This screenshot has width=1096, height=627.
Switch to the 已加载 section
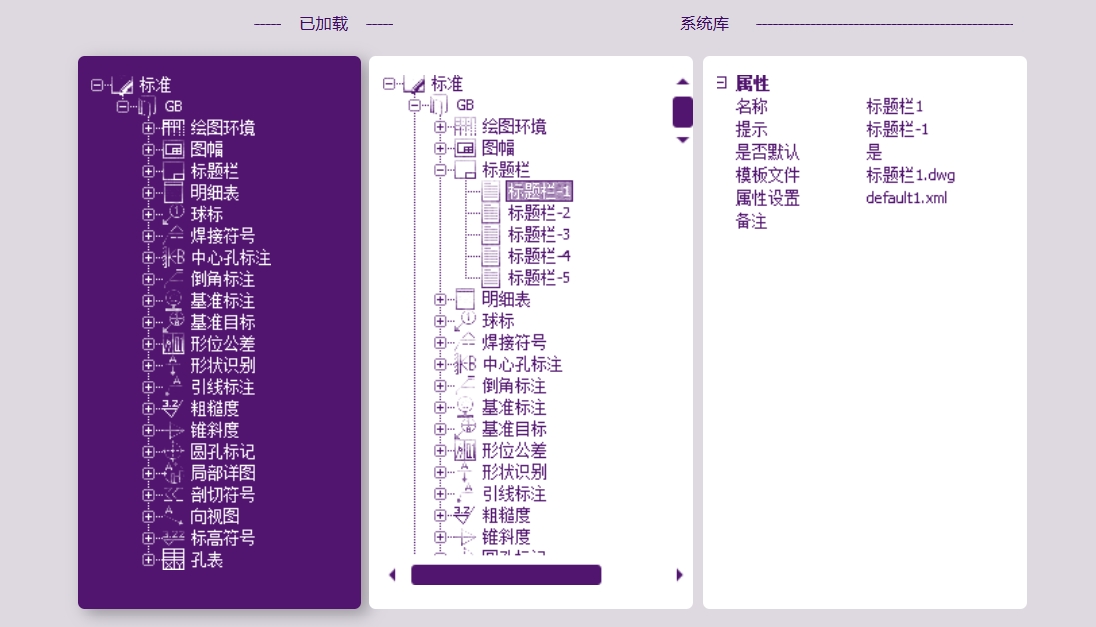(x=322, y=23)
